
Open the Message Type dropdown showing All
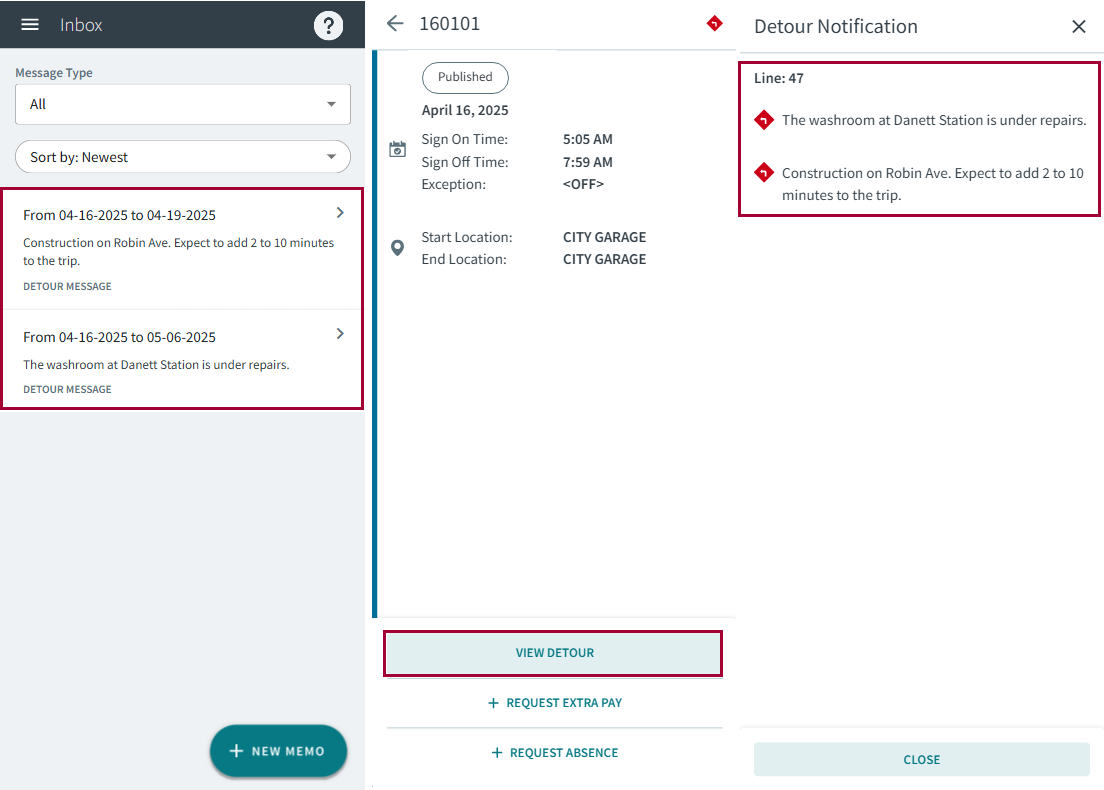pyautogui.click(x=182, y=104)
